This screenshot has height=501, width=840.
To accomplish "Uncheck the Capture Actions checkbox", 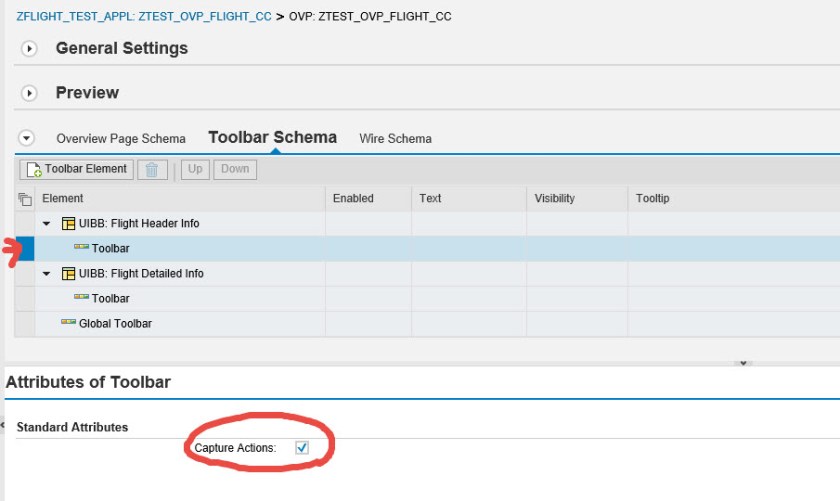I will 302,448.
